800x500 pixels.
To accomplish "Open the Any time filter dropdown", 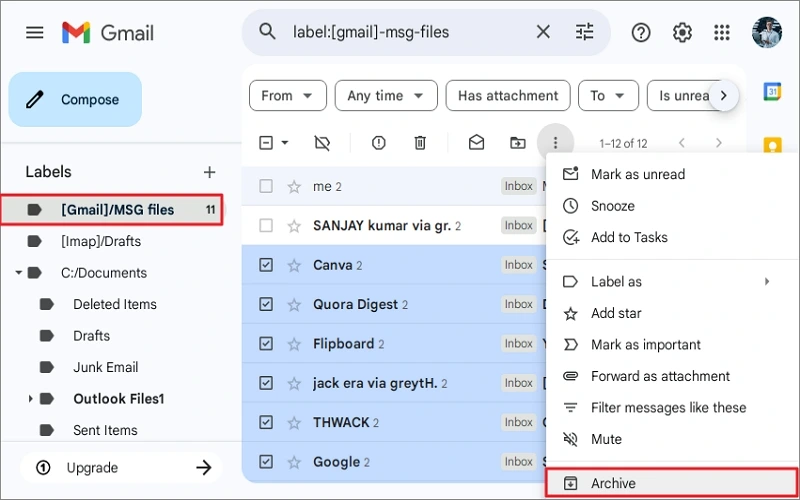I will click(x=385, y=96).
